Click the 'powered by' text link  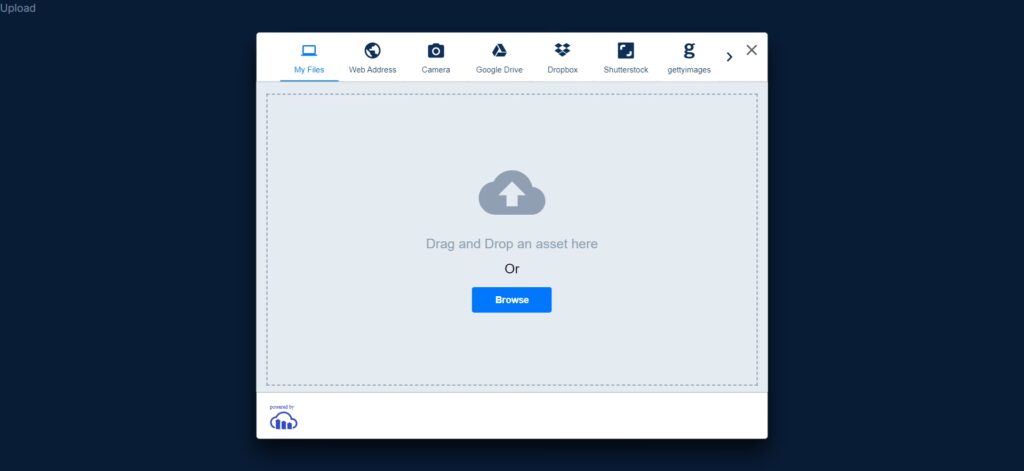[282, 407]
